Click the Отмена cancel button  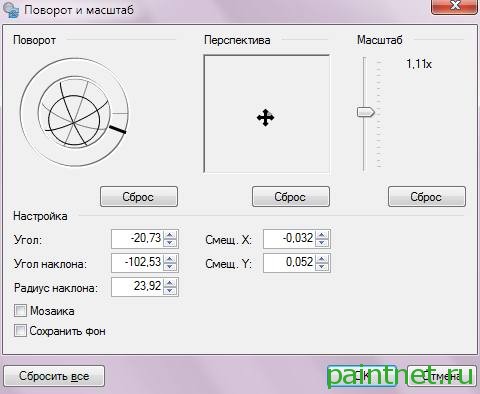(x=442, y=376)
